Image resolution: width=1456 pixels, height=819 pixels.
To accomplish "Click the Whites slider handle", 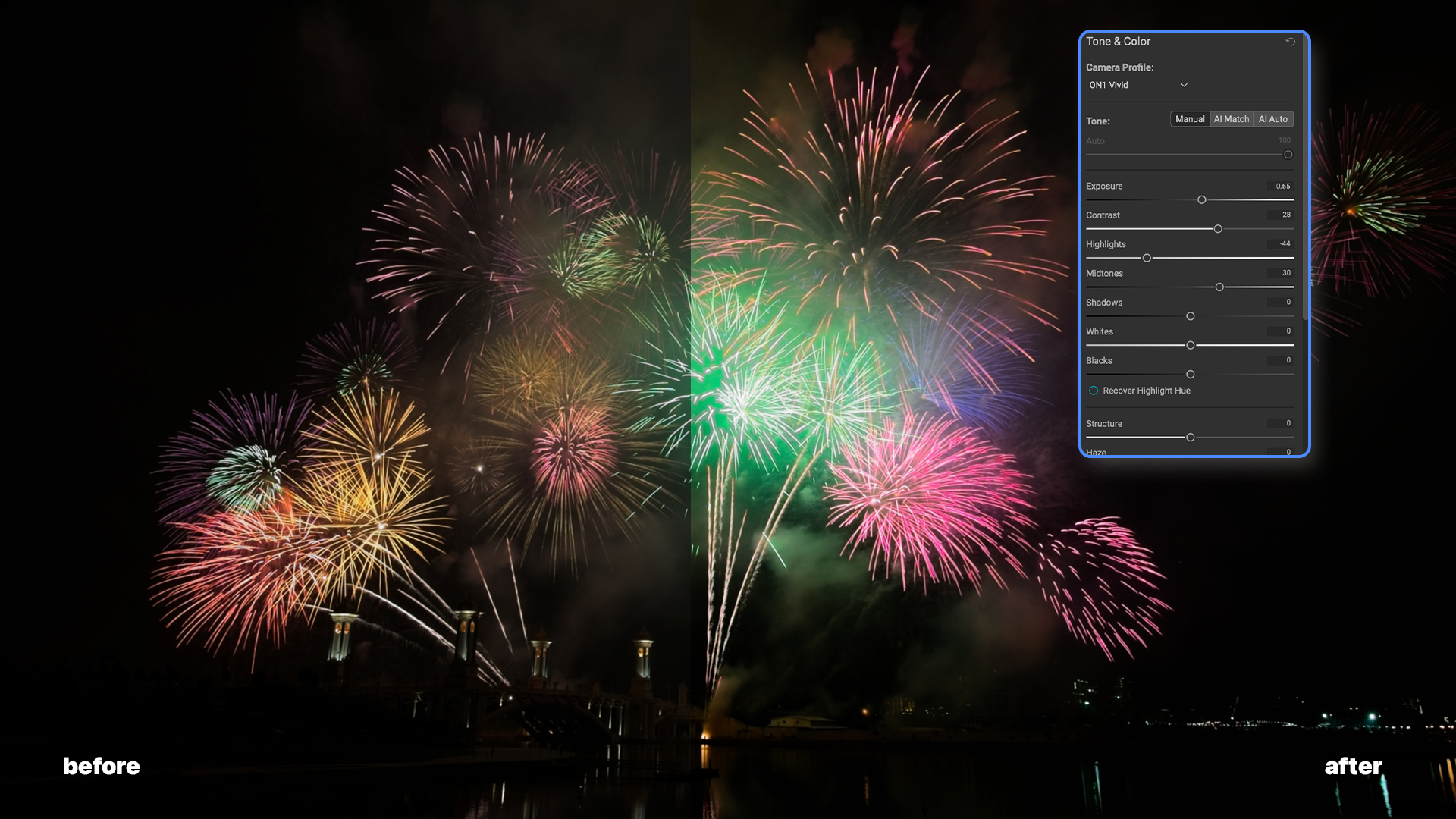I will 1190,345.
